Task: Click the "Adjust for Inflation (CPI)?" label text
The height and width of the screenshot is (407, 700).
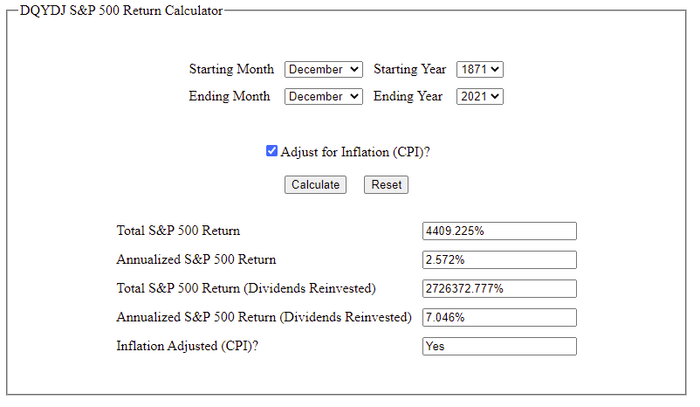Action: (362, 153)
